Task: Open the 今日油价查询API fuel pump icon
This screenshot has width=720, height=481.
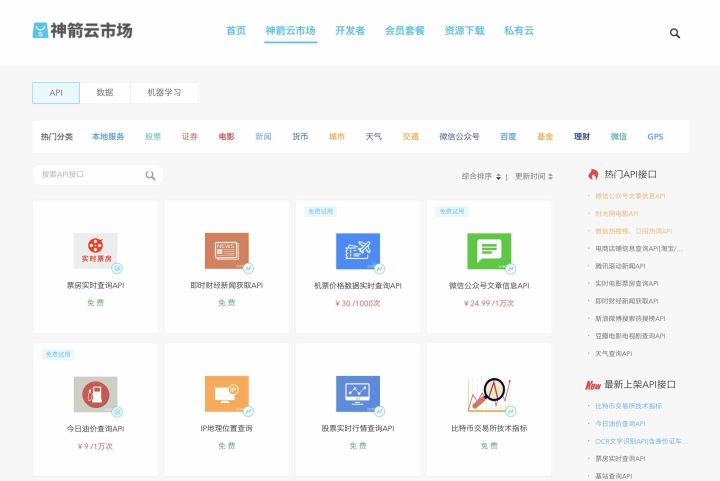Action: [96, 394]
